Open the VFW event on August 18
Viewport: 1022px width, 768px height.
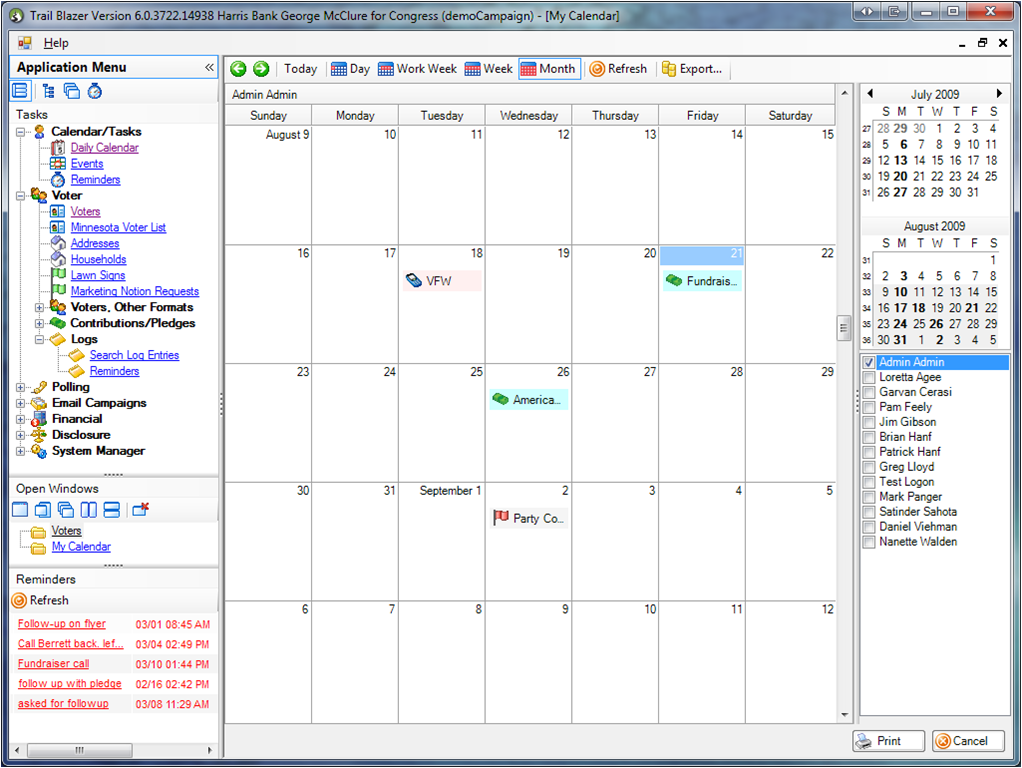tap(441, 281)
